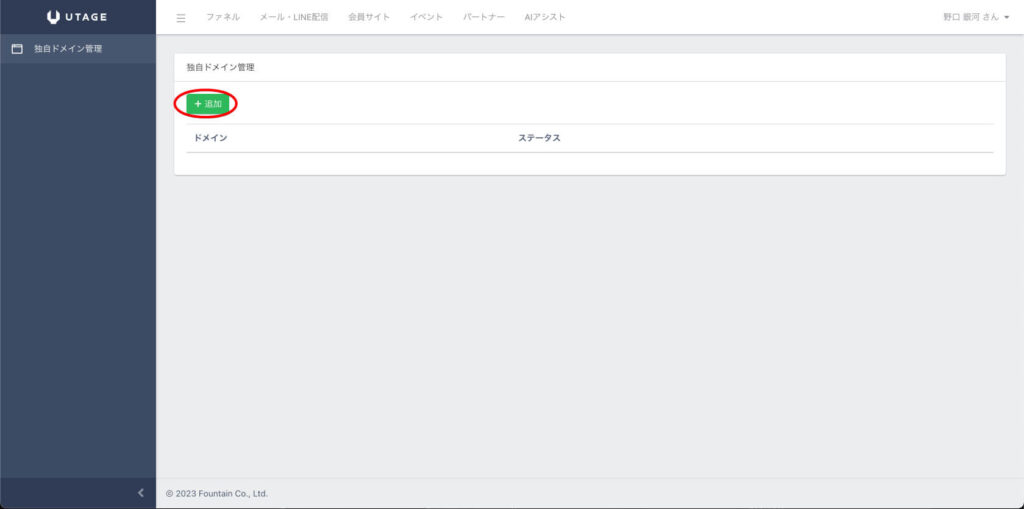Image resolution: width=1024 pixels, height=509 pixels.
Task: Open the メール・LINE配信 menu
Action: tap(294, 17)
